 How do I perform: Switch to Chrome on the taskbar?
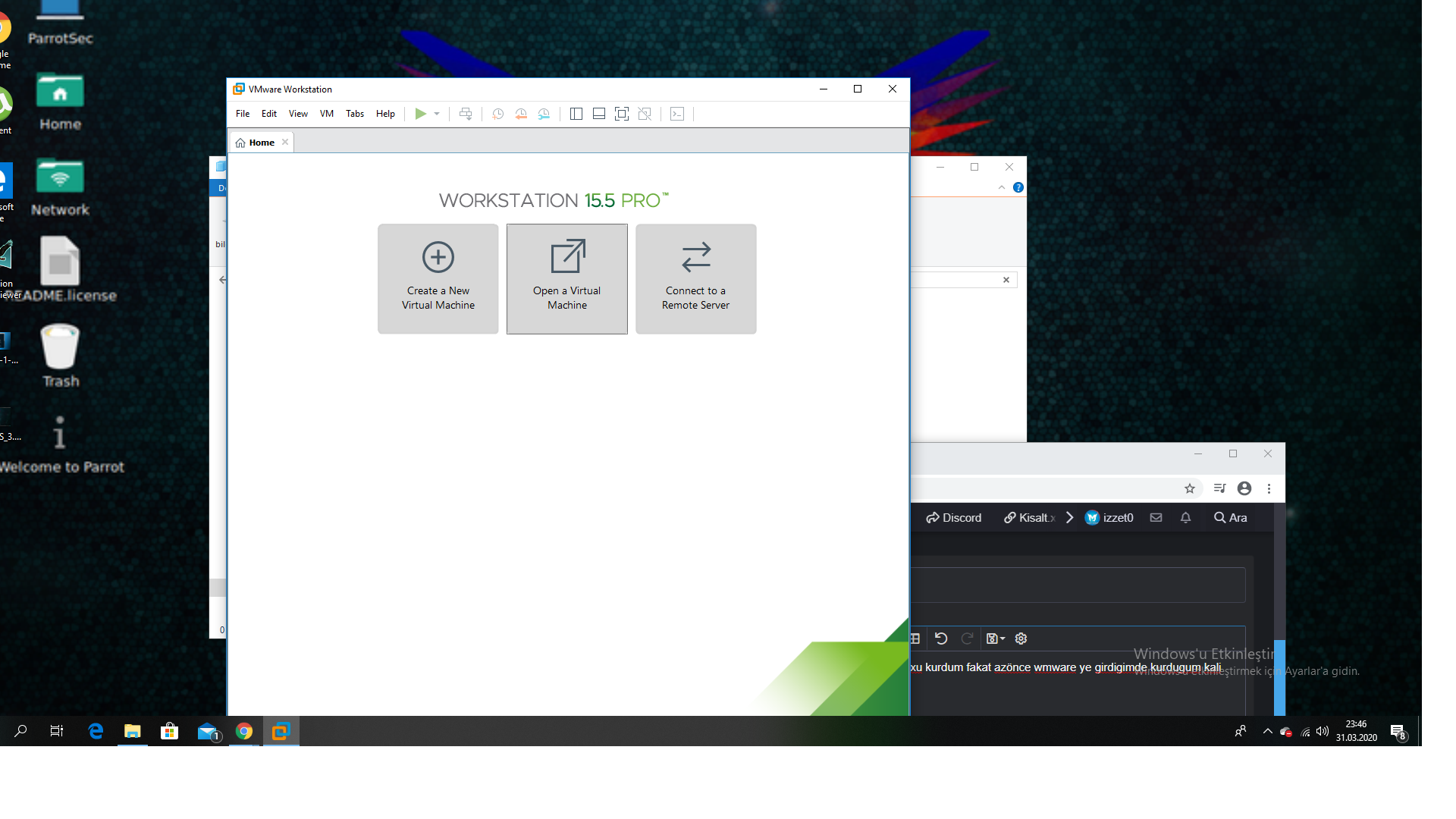tap(244, 732)
